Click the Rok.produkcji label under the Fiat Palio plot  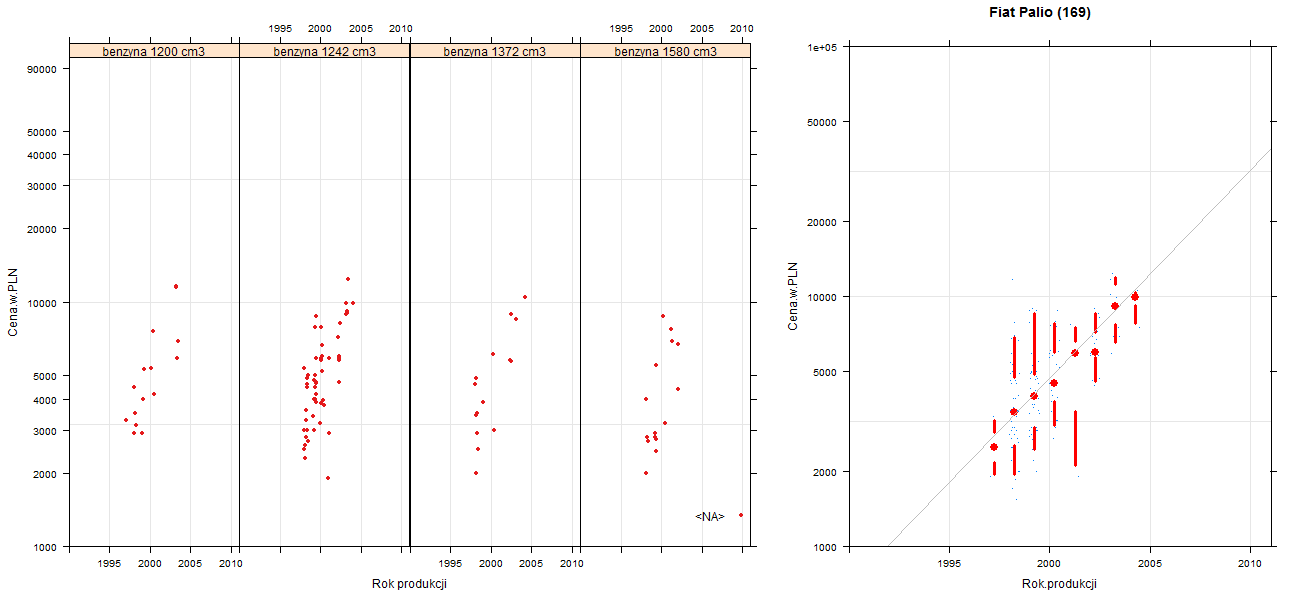click(x=1060, y=583)
